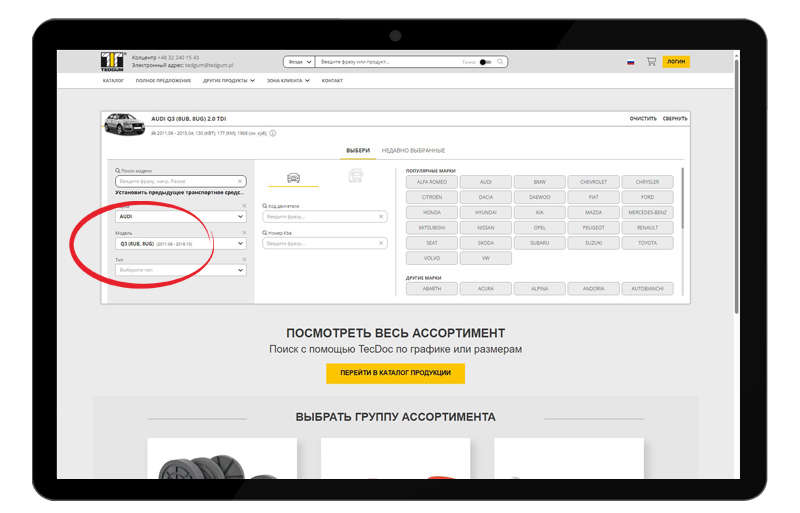Viewport: 800px width, 513px height.
Task: Click the brand list scrollbar
Action: coord(683,199)
